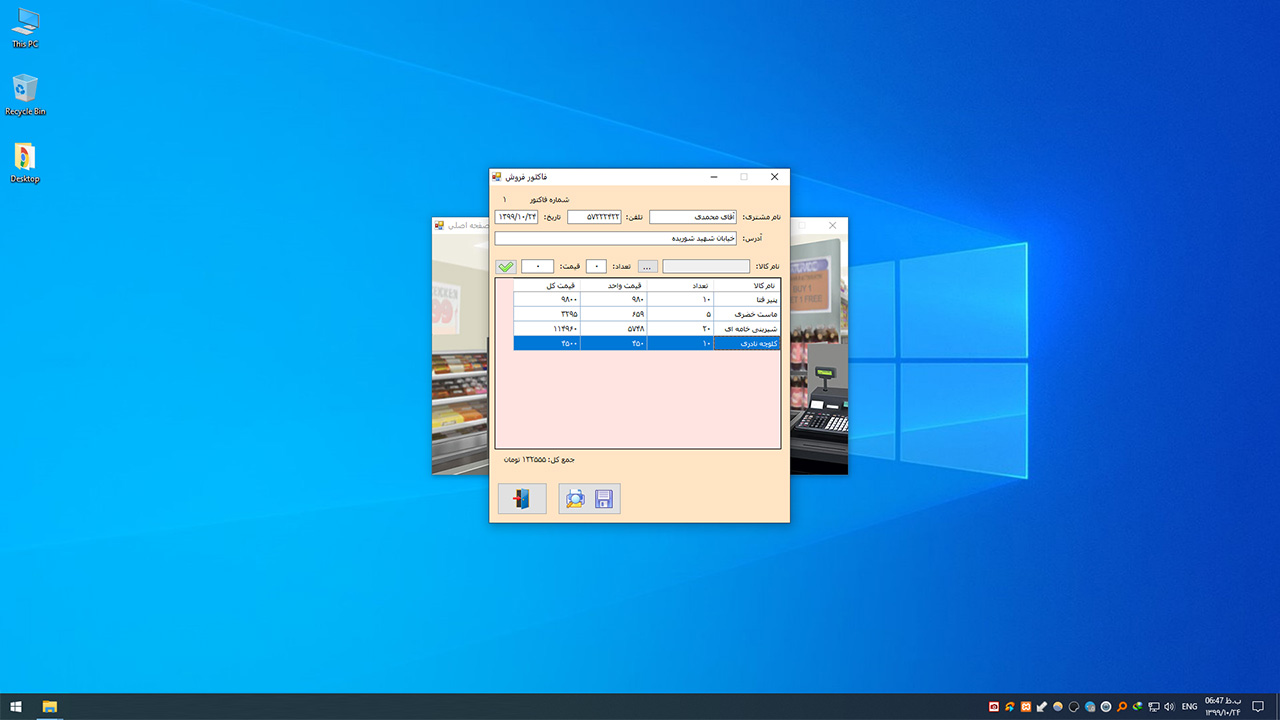Close the صفحه اصلی background window
The height and width of the screenshot is (720, 1280).
click(832, 226)
